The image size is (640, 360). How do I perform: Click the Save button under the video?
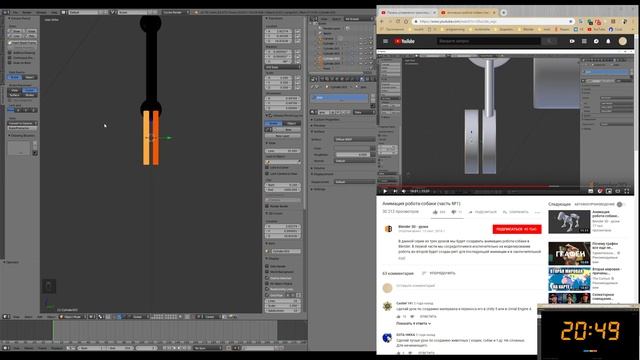click(516, 212)
